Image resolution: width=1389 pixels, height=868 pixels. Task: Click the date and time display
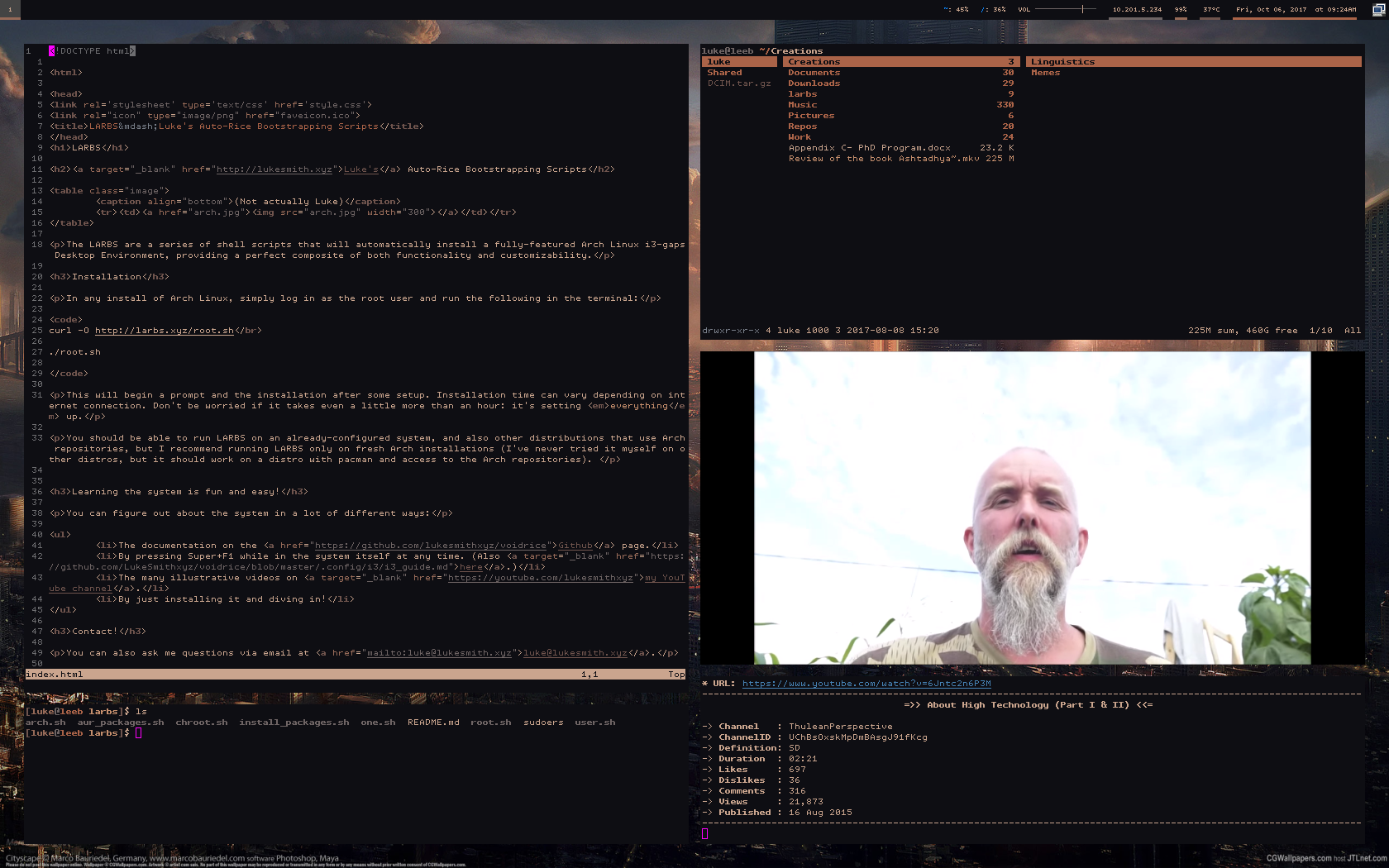pos(1296,10)
